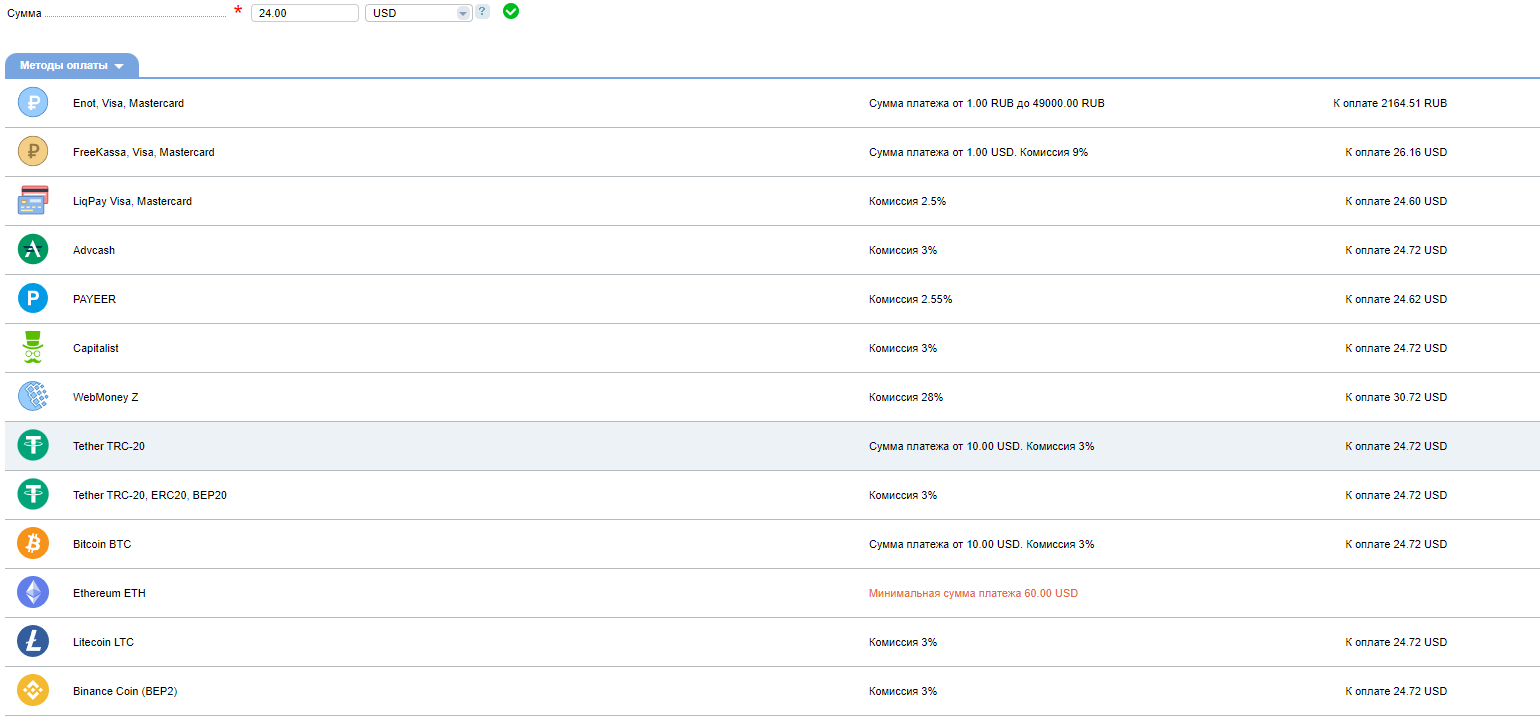
Task: Click 'К оплате 24.62 USD' amount
Action: point(1396,299)
